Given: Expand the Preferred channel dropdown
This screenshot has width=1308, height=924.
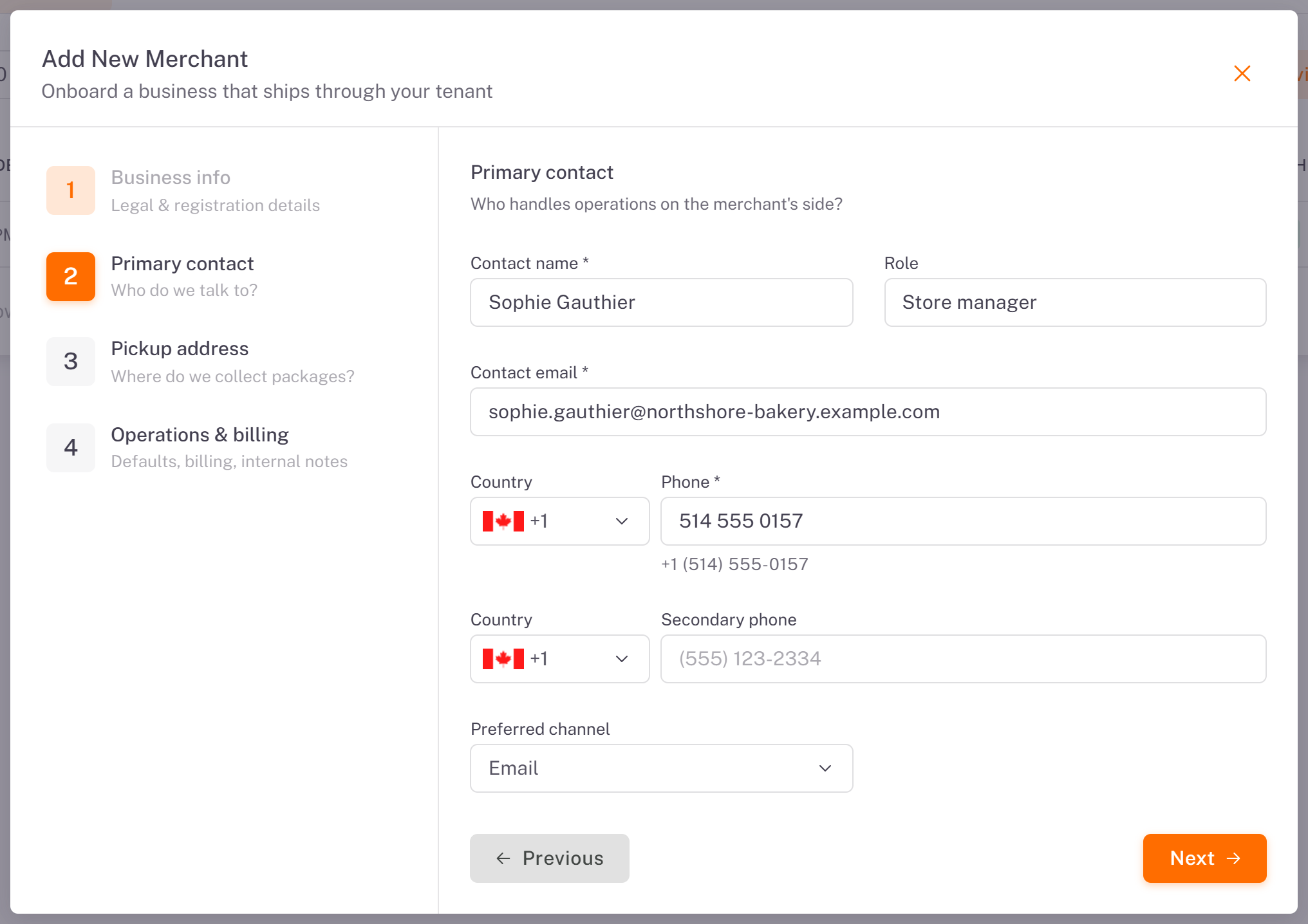Looking at the screenshot, I should (662, 768).
